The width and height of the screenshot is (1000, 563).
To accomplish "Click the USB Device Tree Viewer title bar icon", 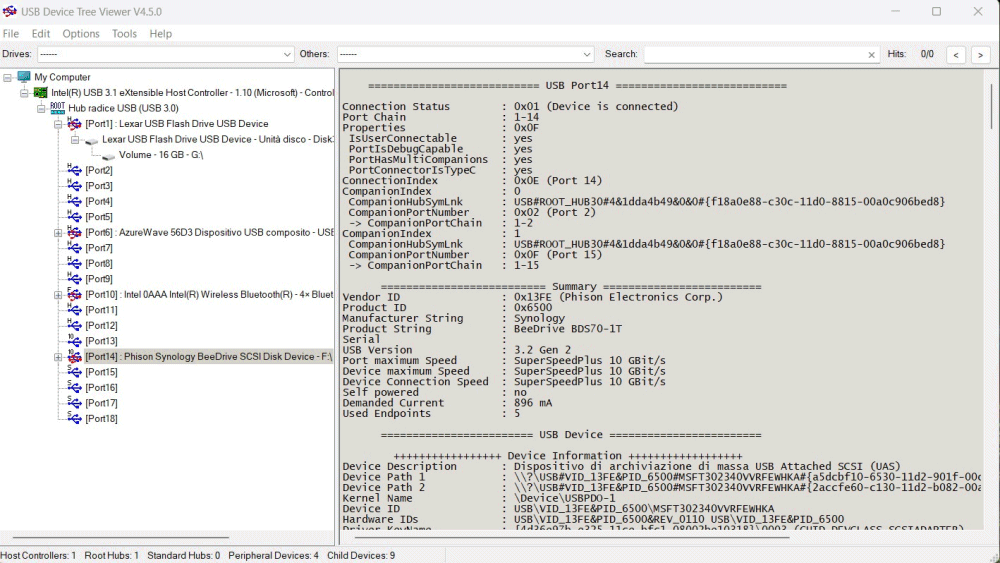I will point(10,11).
